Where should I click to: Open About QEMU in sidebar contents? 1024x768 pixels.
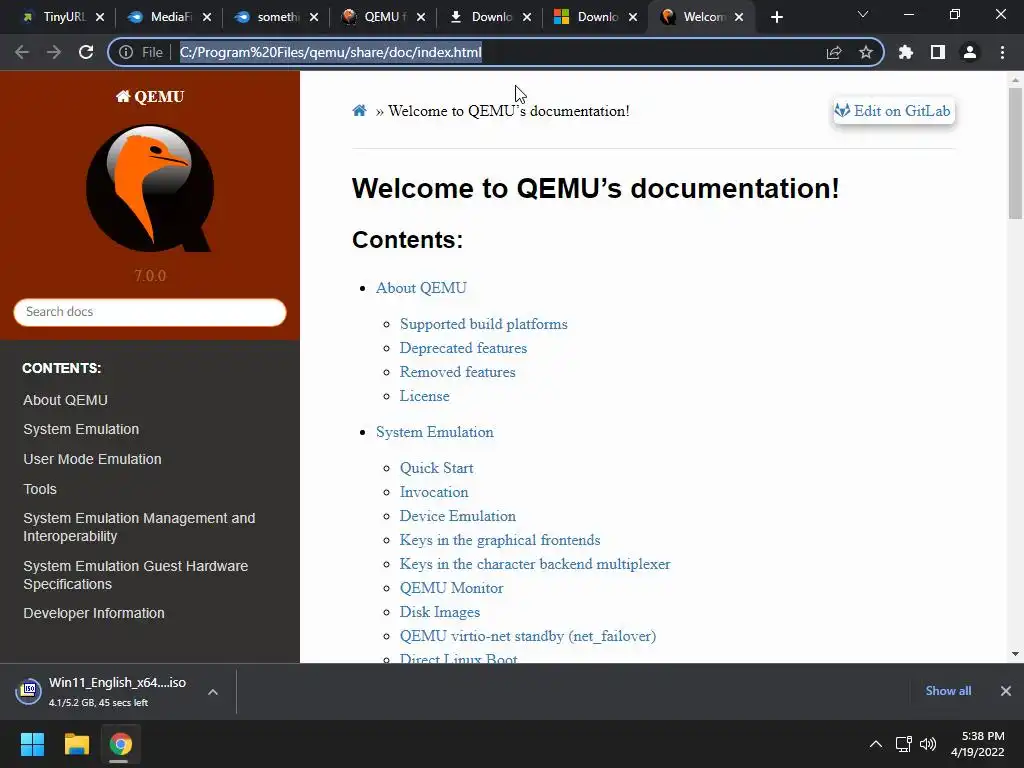[x=65, y=400]
